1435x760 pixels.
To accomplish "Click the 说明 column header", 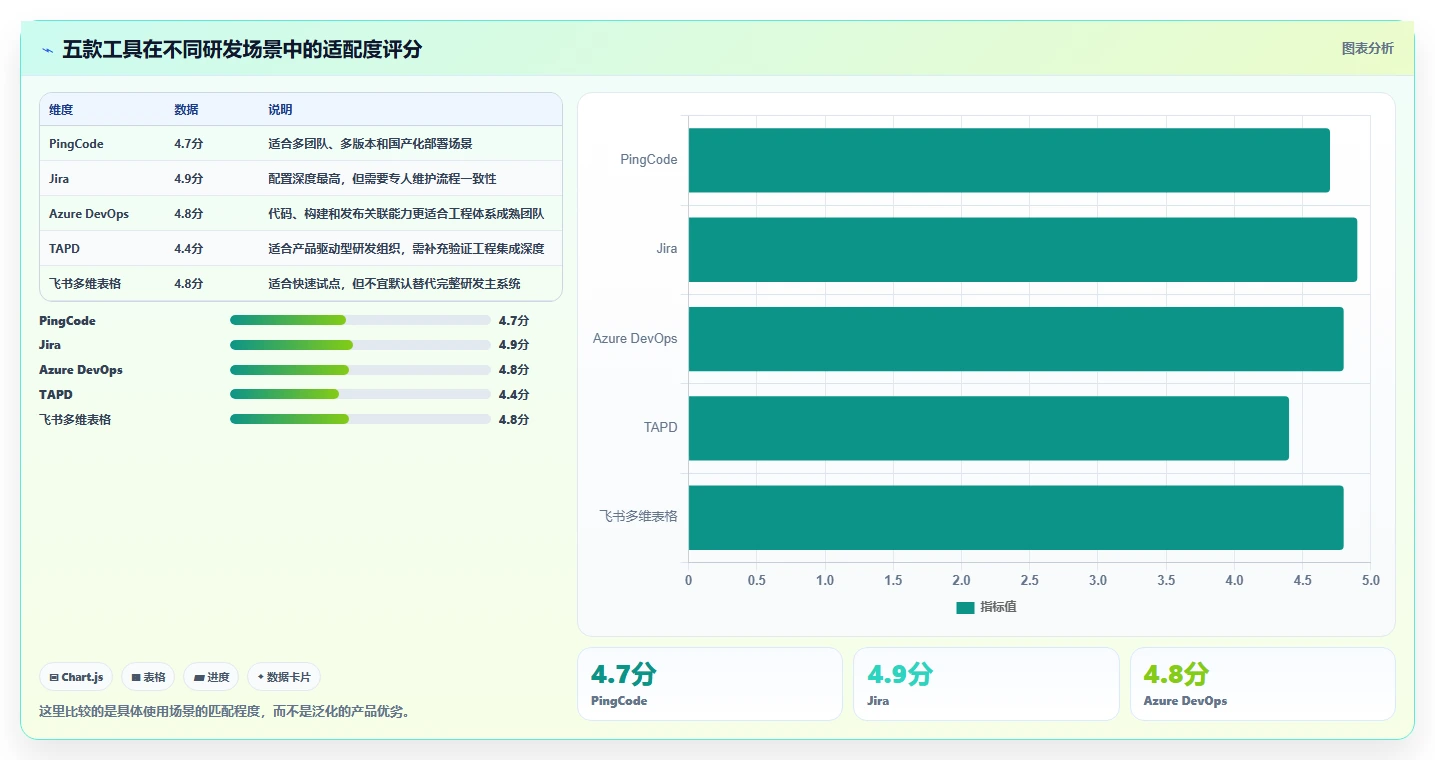I will click(x=280, y=110).
